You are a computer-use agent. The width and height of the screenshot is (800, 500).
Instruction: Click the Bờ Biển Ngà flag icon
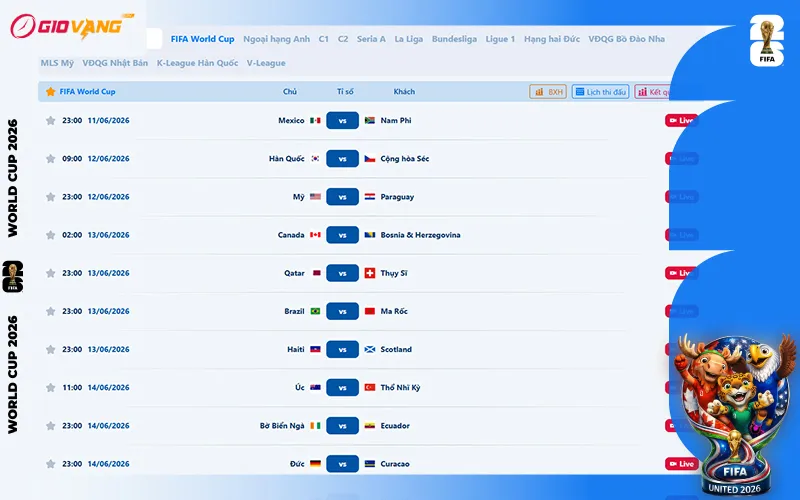pyautogui.click(x=315, y=426)
